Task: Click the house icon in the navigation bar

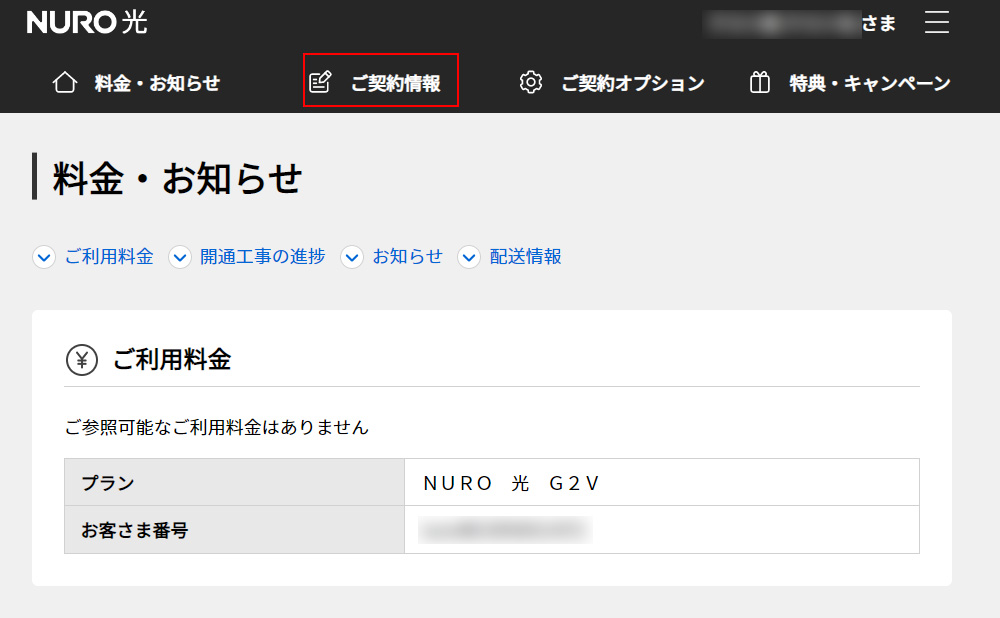Action: pos(64,83)
